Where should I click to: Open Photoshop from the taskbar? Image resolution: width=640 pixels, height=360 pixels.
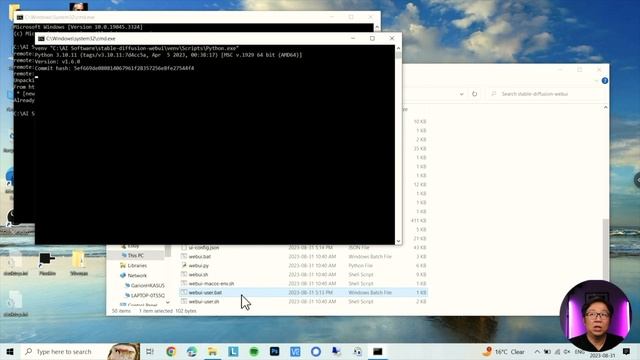pos(275,351)
